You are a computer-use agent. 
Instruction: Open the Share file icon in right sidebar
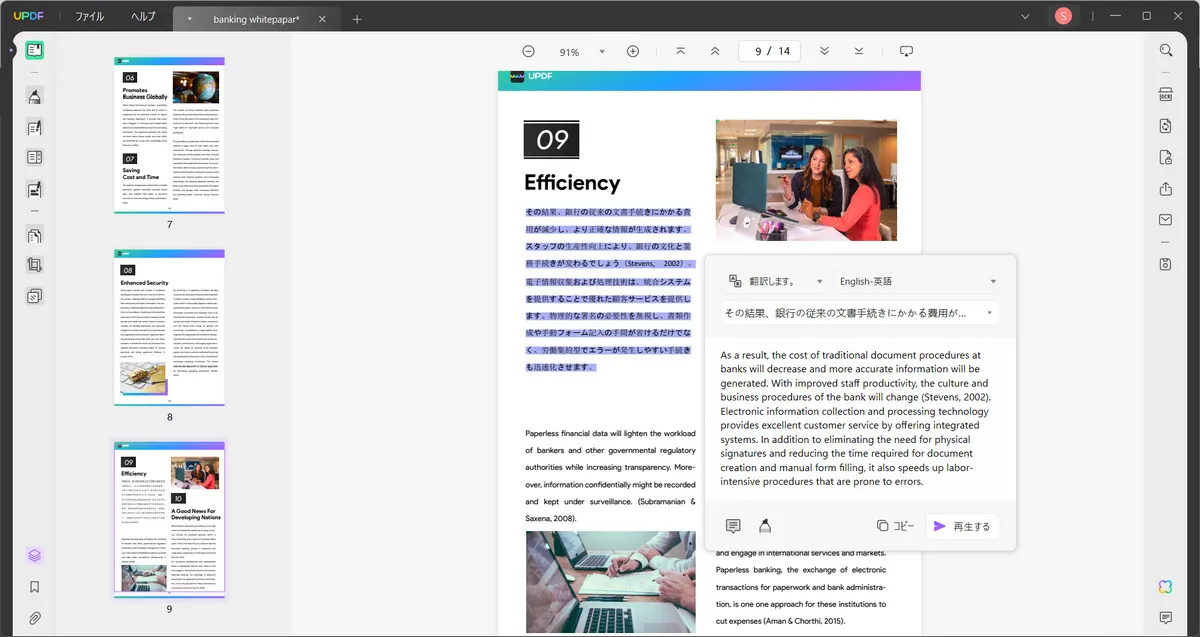(1166, 188)
